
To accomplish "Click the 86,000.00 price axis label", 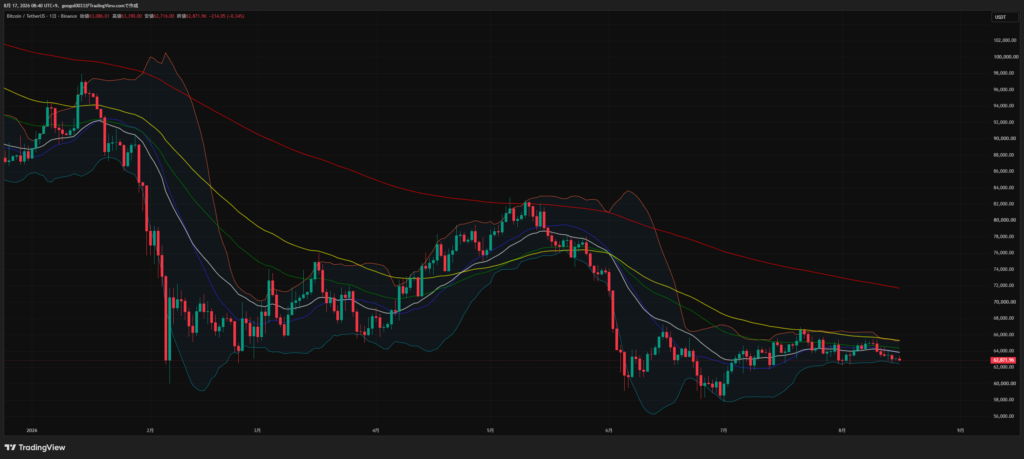I will coord(1003,171).
